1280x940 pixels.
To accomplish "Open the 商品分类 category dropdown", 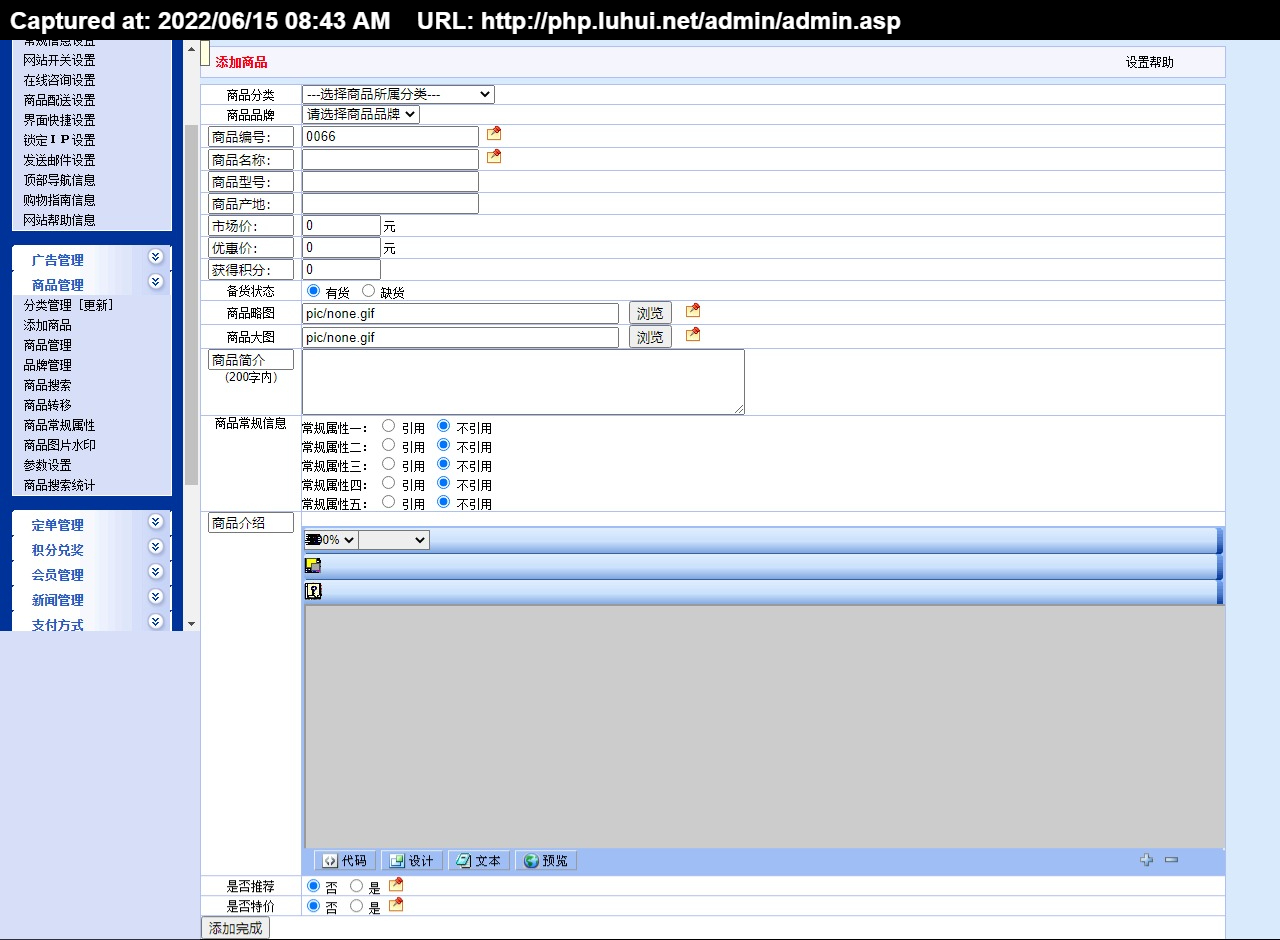I will 398,94.
